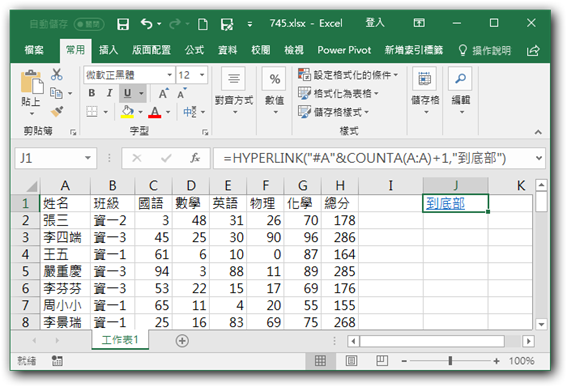Select column A header

coord(65,186)
